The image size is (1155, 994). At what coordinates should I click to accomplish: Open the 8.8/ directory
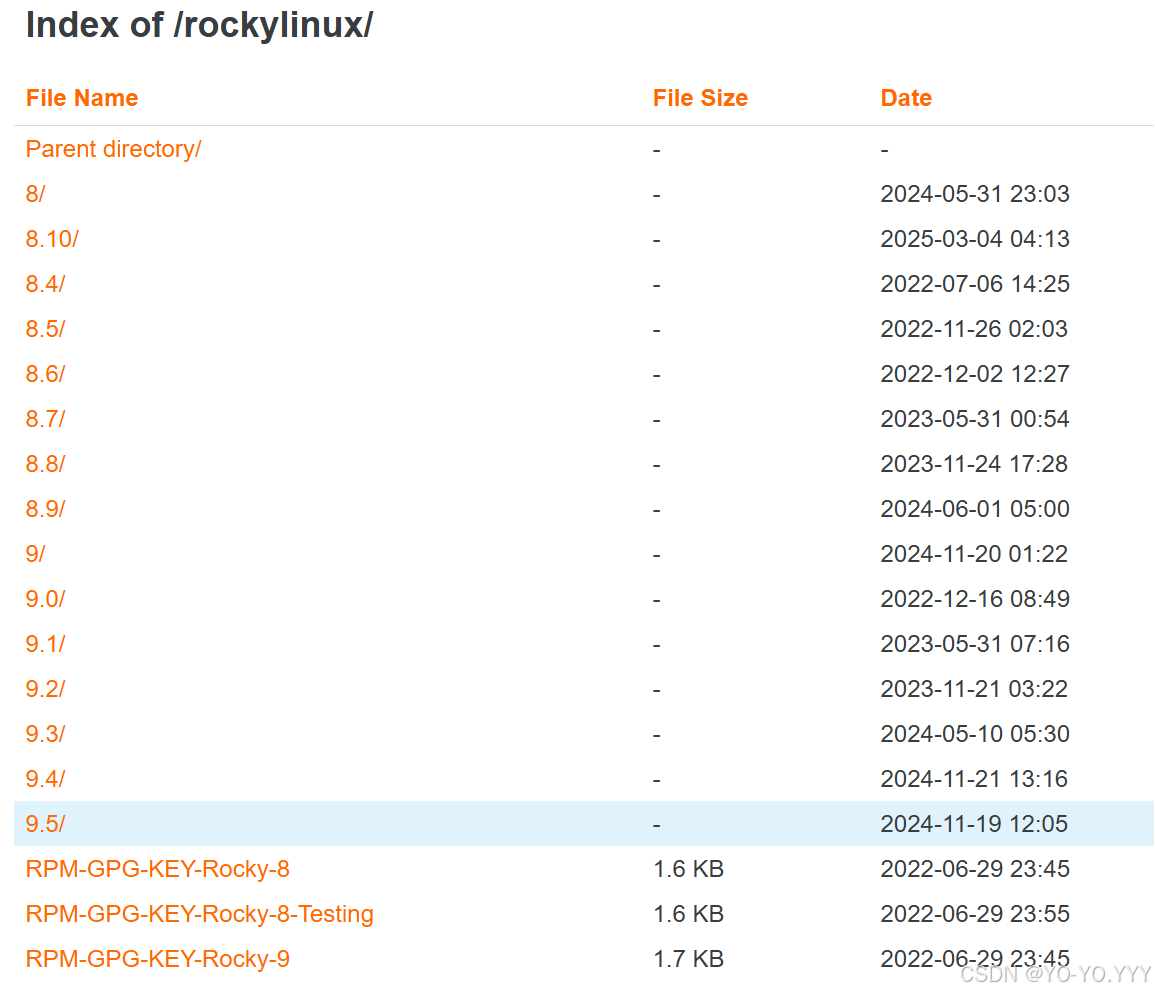pos(46,463)
